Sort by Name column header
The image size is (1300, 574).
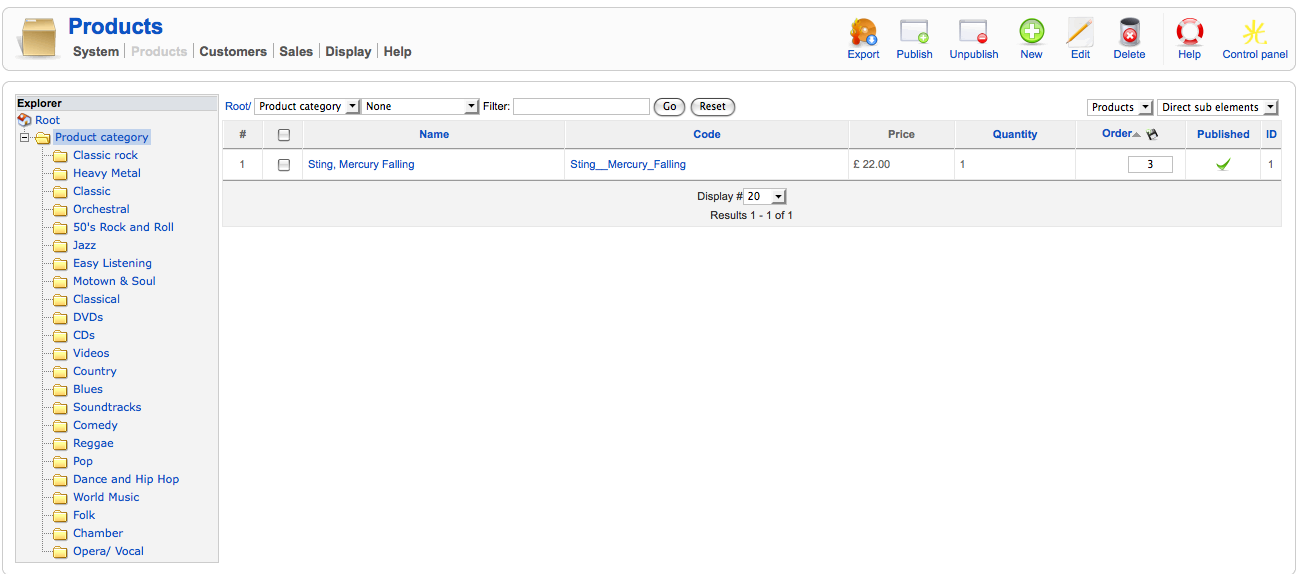[x=434, y=135]
